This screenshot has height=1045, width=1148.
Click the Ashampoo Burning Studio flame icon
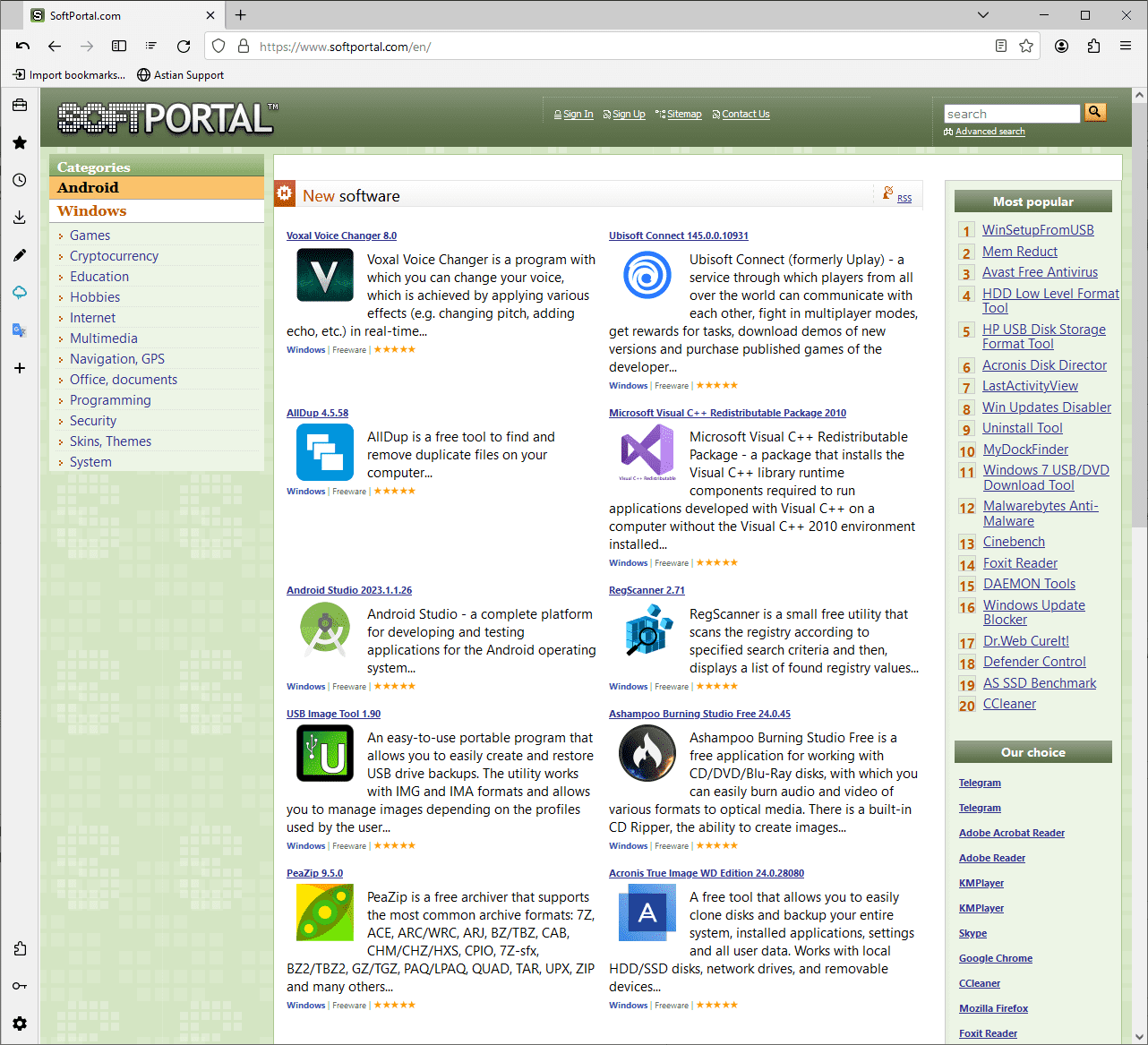[647, 753]
